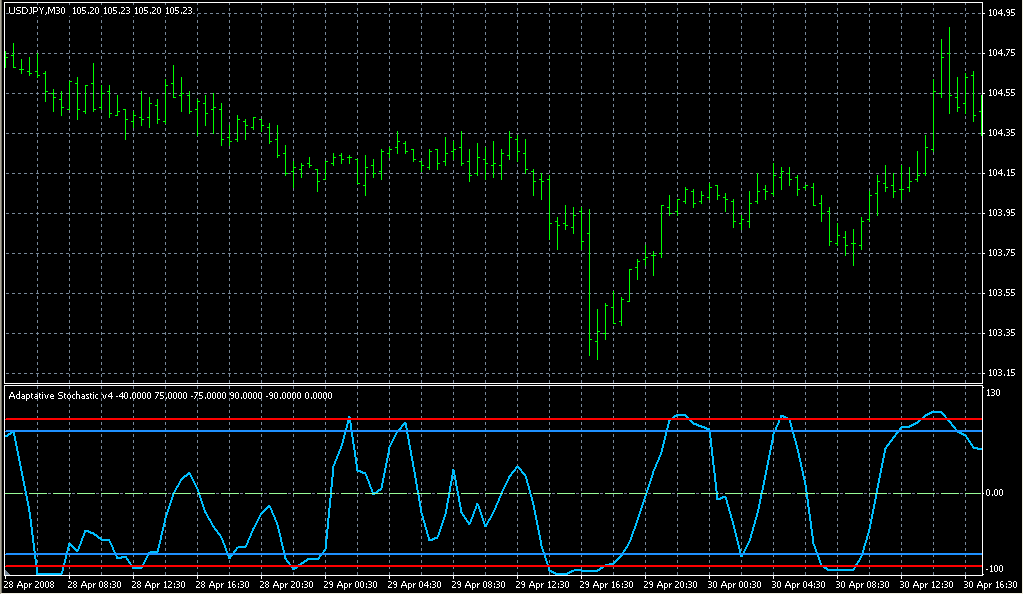The height and width of the screenshot is (594, 1024).
Task: Select the 30 Apr 08:30 time label
Action: [x=864, y=584]
